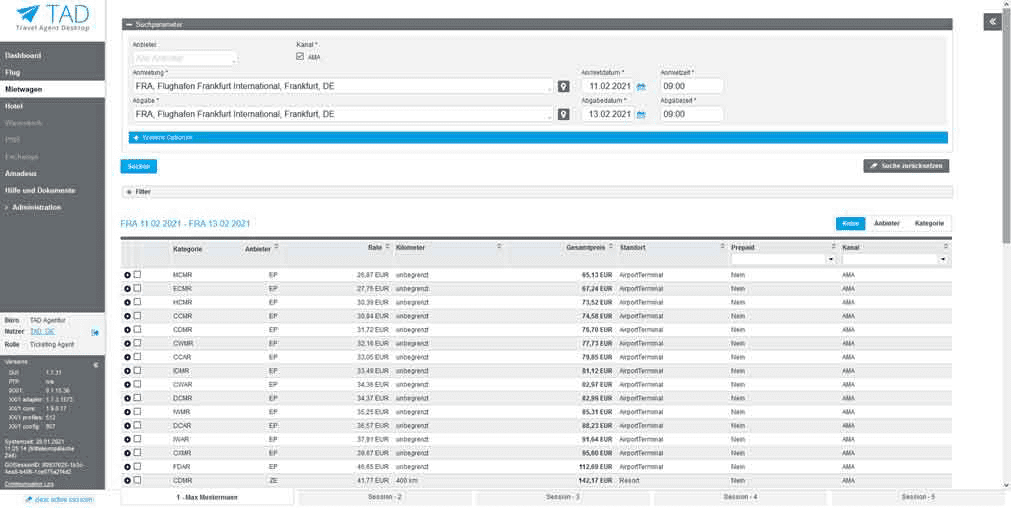
Task: Open the Anmietdatum calendar picker icon
Action: pyautogui.click(x=641, y=87)
